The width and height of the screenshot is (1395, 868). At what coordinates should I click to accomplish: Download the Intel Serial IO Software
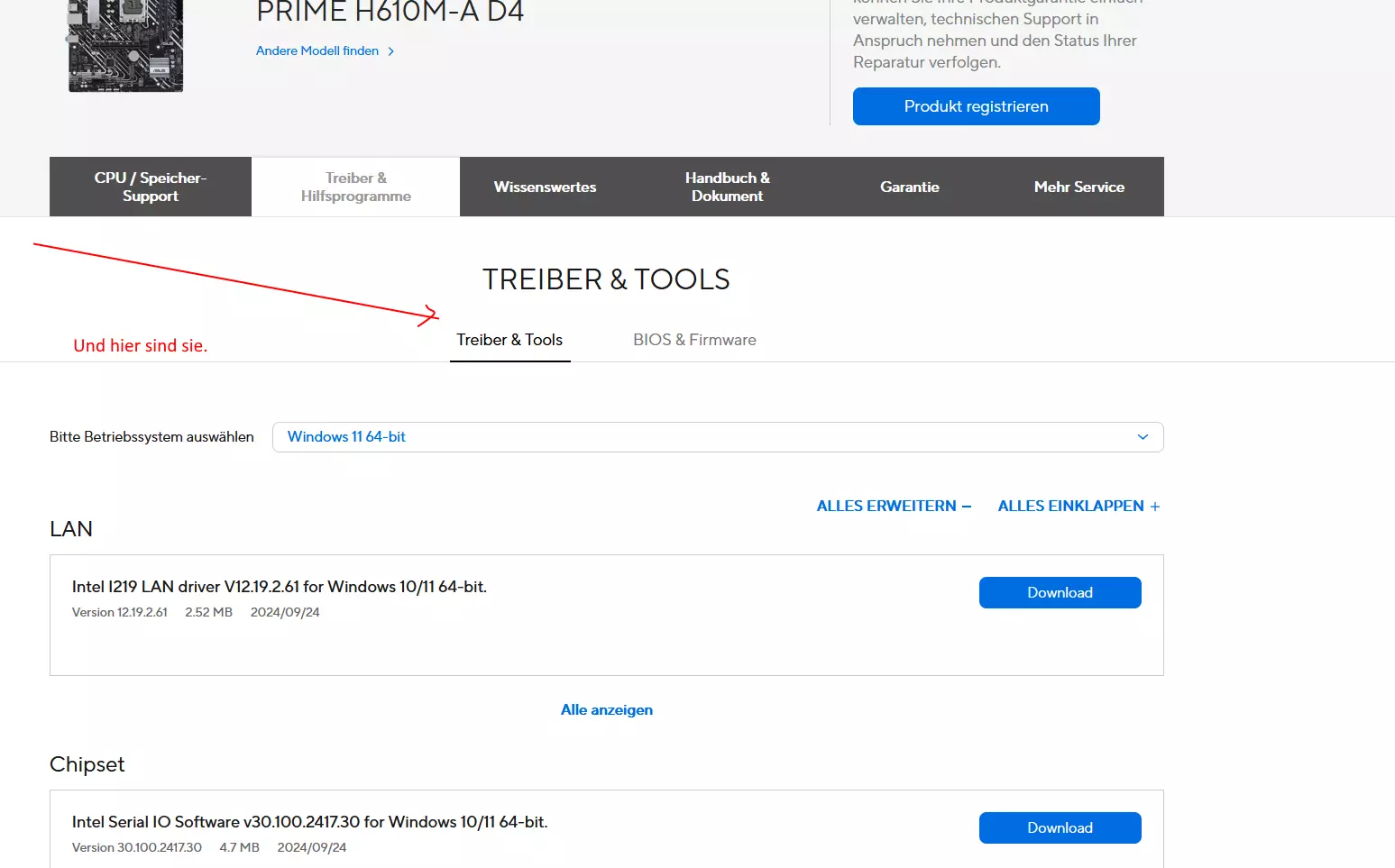point(1060,827)
